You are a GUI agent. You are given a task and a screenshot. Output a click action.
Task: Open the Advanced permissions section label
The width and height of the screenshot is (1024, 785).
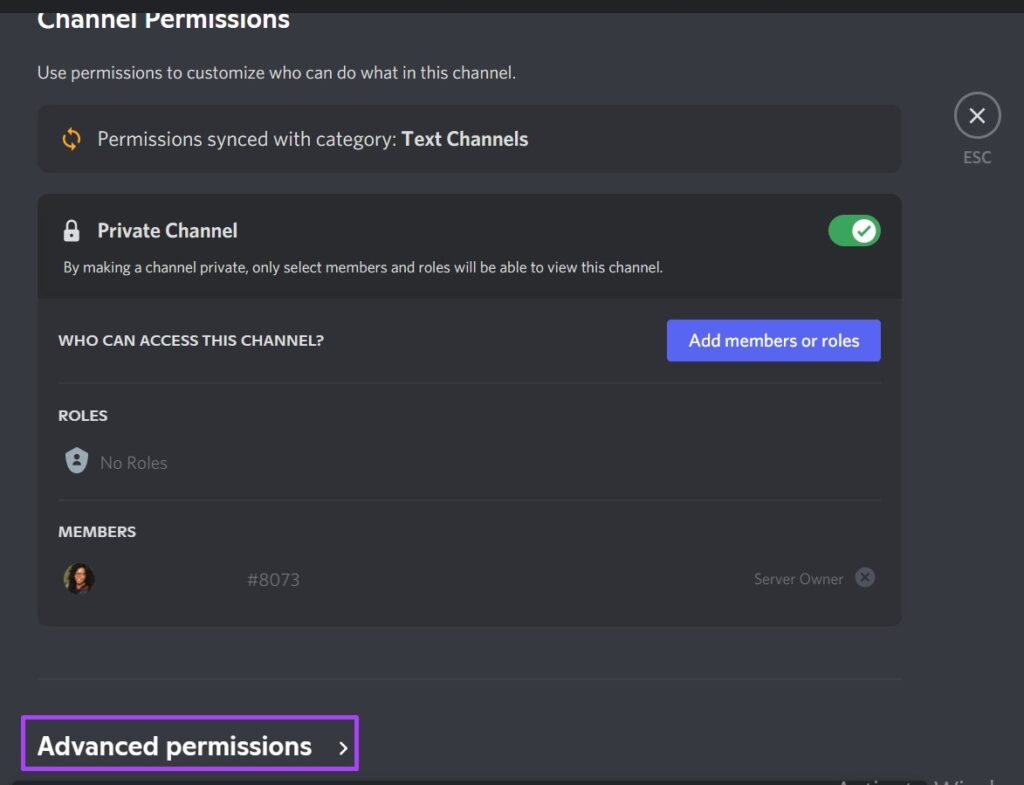(x=174, y=747)
